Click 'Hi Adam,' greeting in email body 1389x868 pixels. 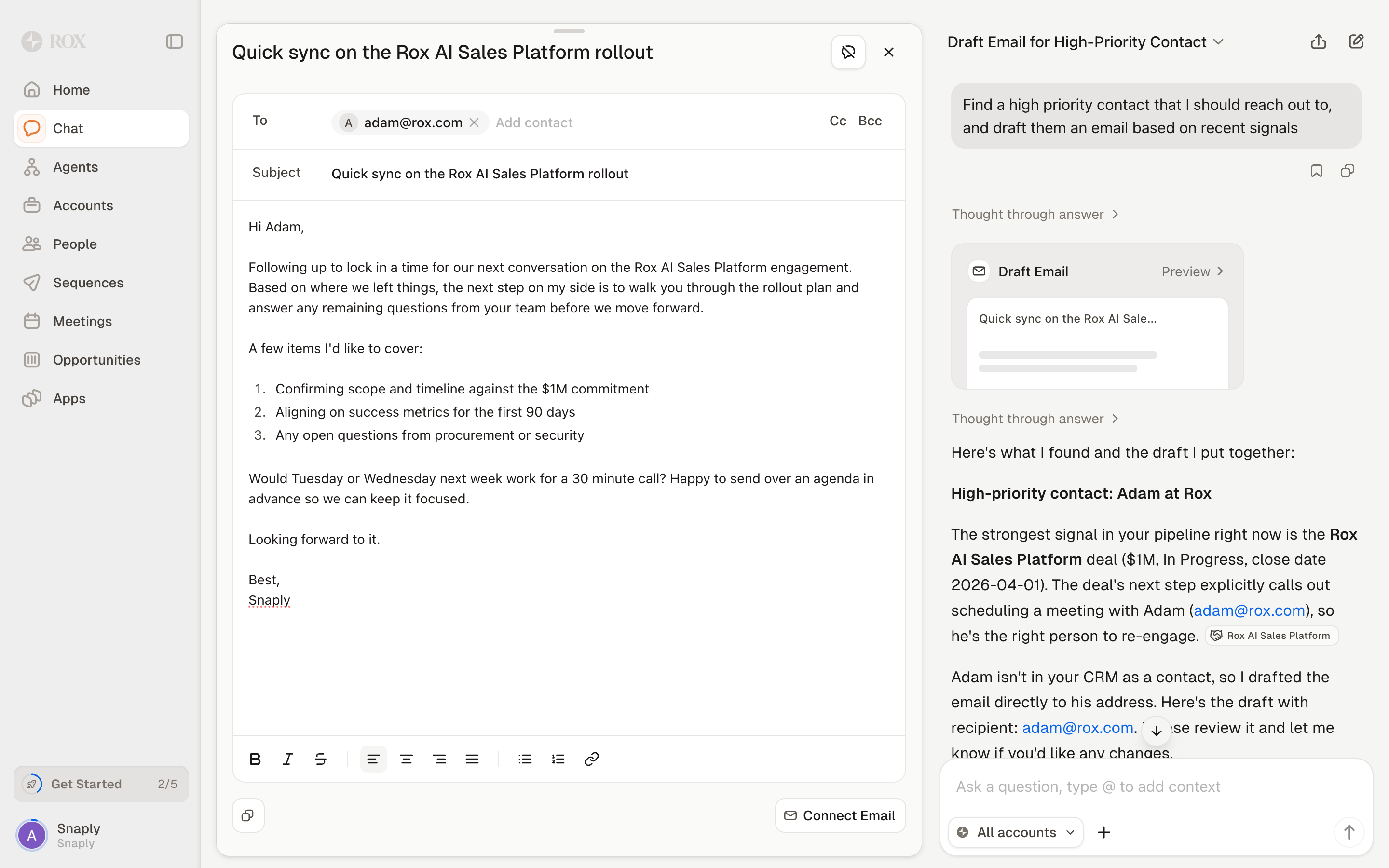pyautogui.click(x=276, y=227)
